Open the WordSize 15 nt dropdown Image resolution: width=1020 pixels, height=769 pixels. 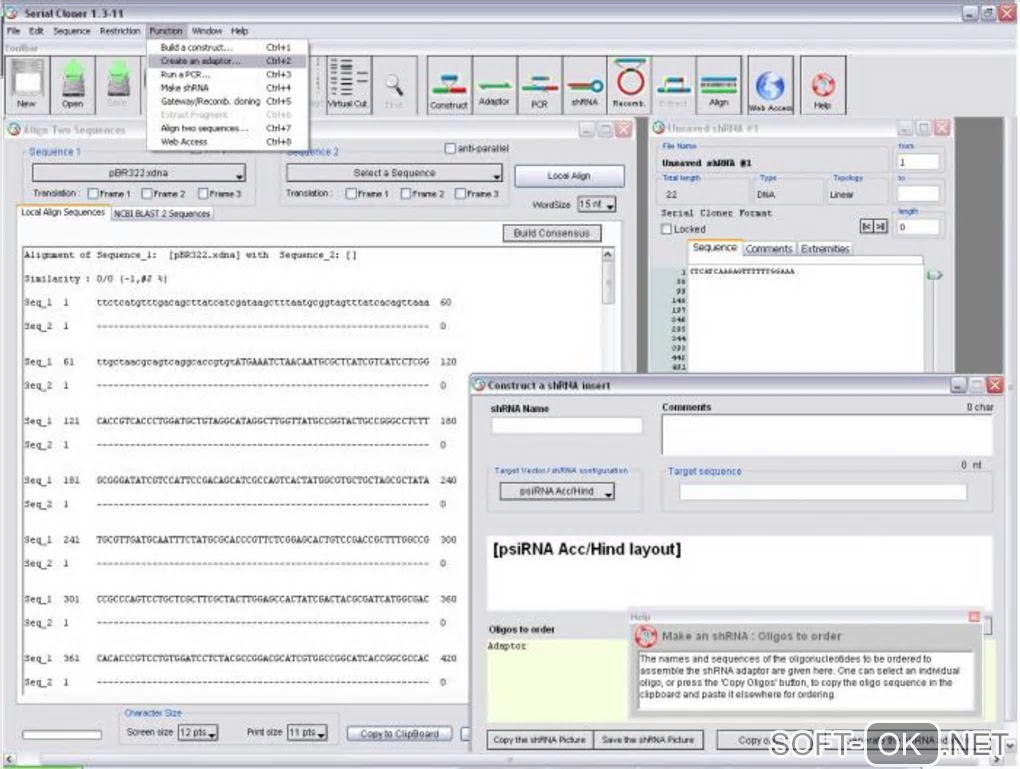click(596, 204)
